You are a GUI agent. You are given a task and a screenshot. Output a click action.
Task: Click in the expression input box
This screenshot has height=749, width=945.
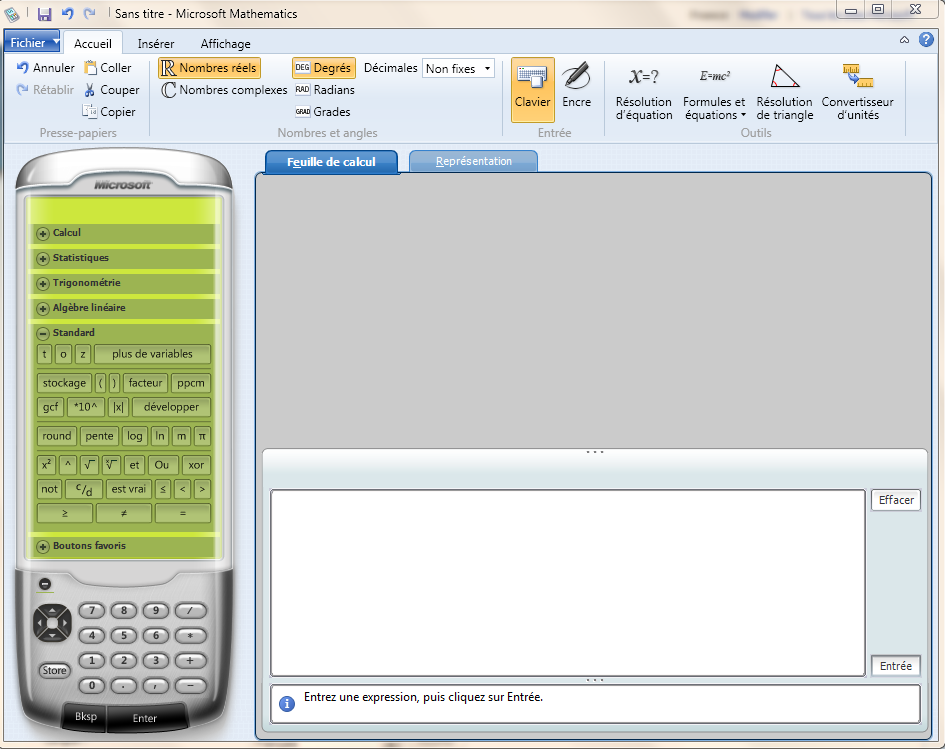coord(568,583)
